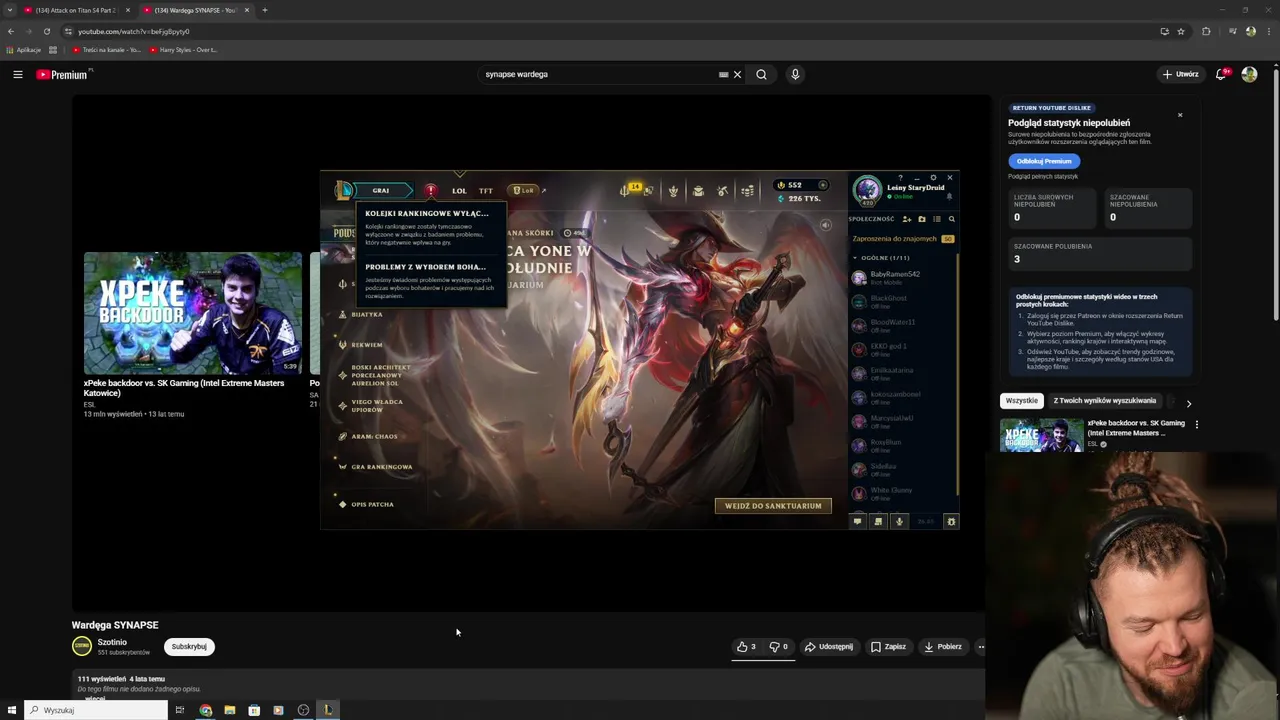Open the League client store coins icon

point(747,190)
